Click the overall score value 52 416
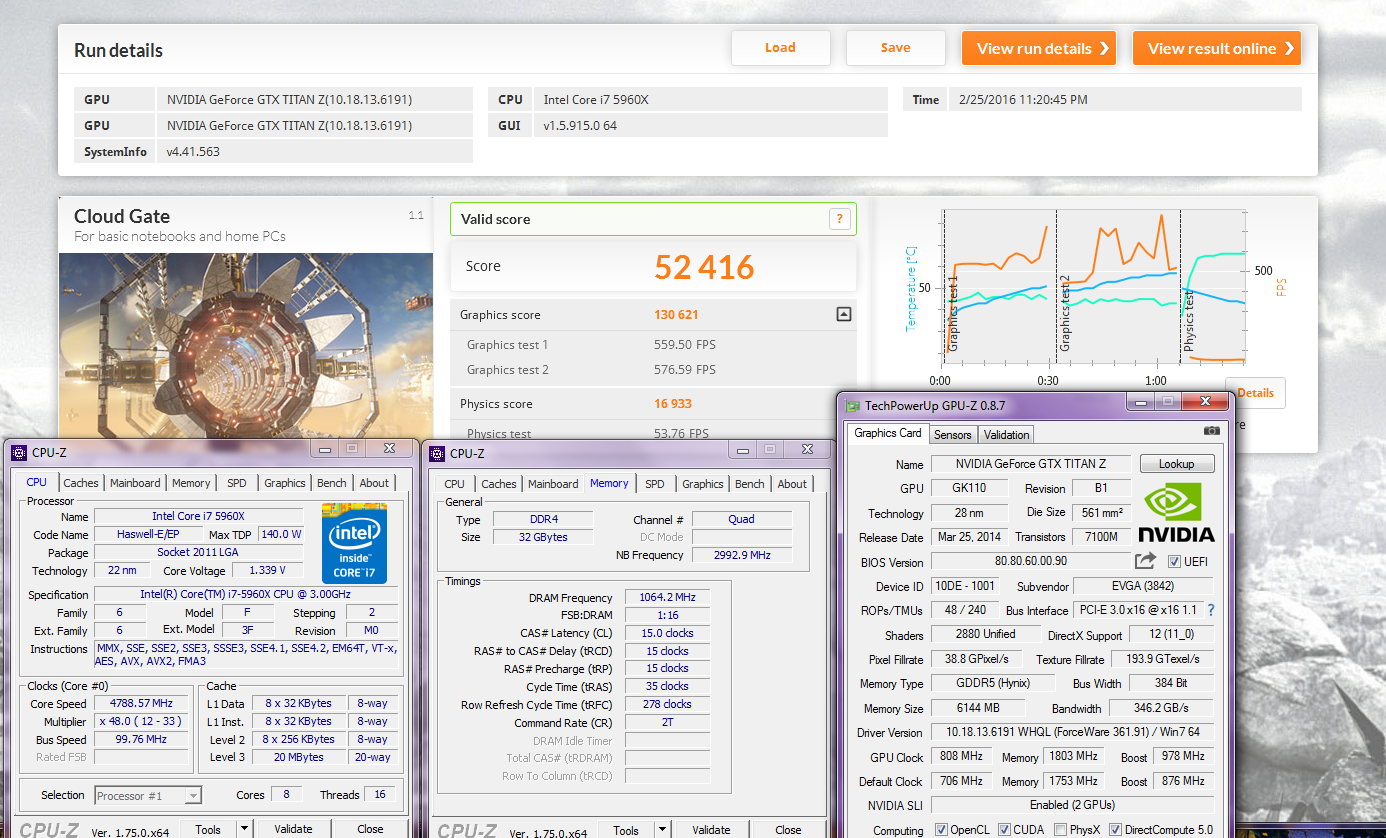The width and height of the screenshot is (1386, 838). tap(704, 267)
